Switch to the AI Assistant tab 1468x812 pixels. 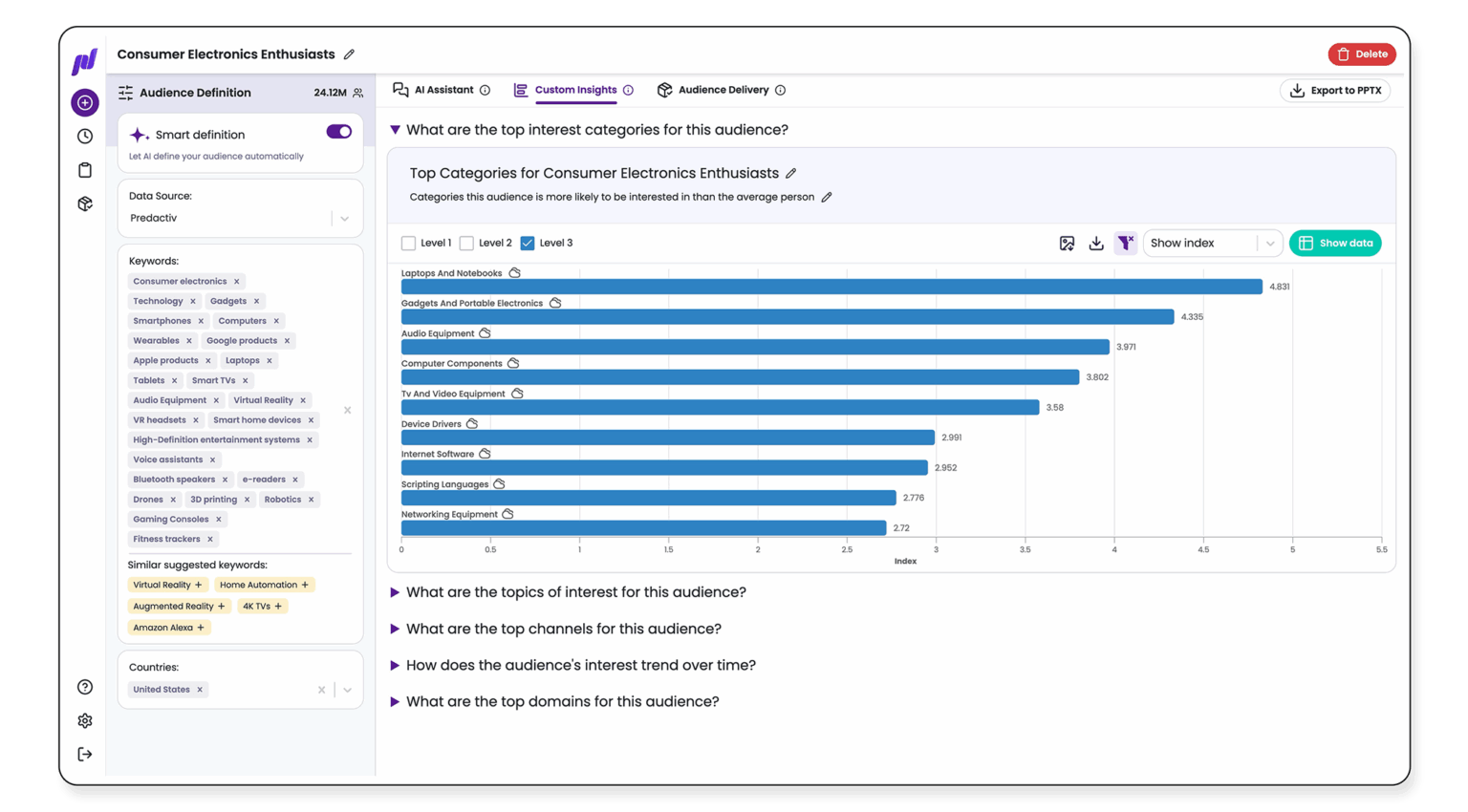(x=442, y=90)
